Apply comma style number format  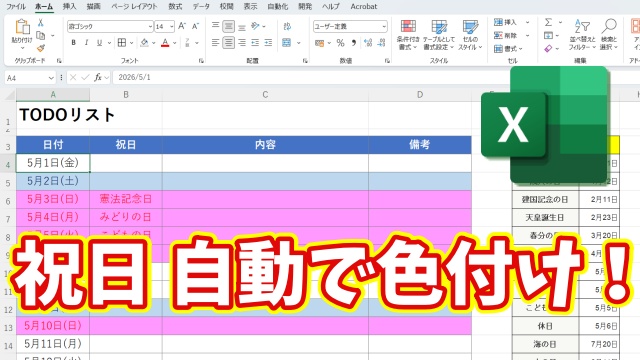[353, 42]
